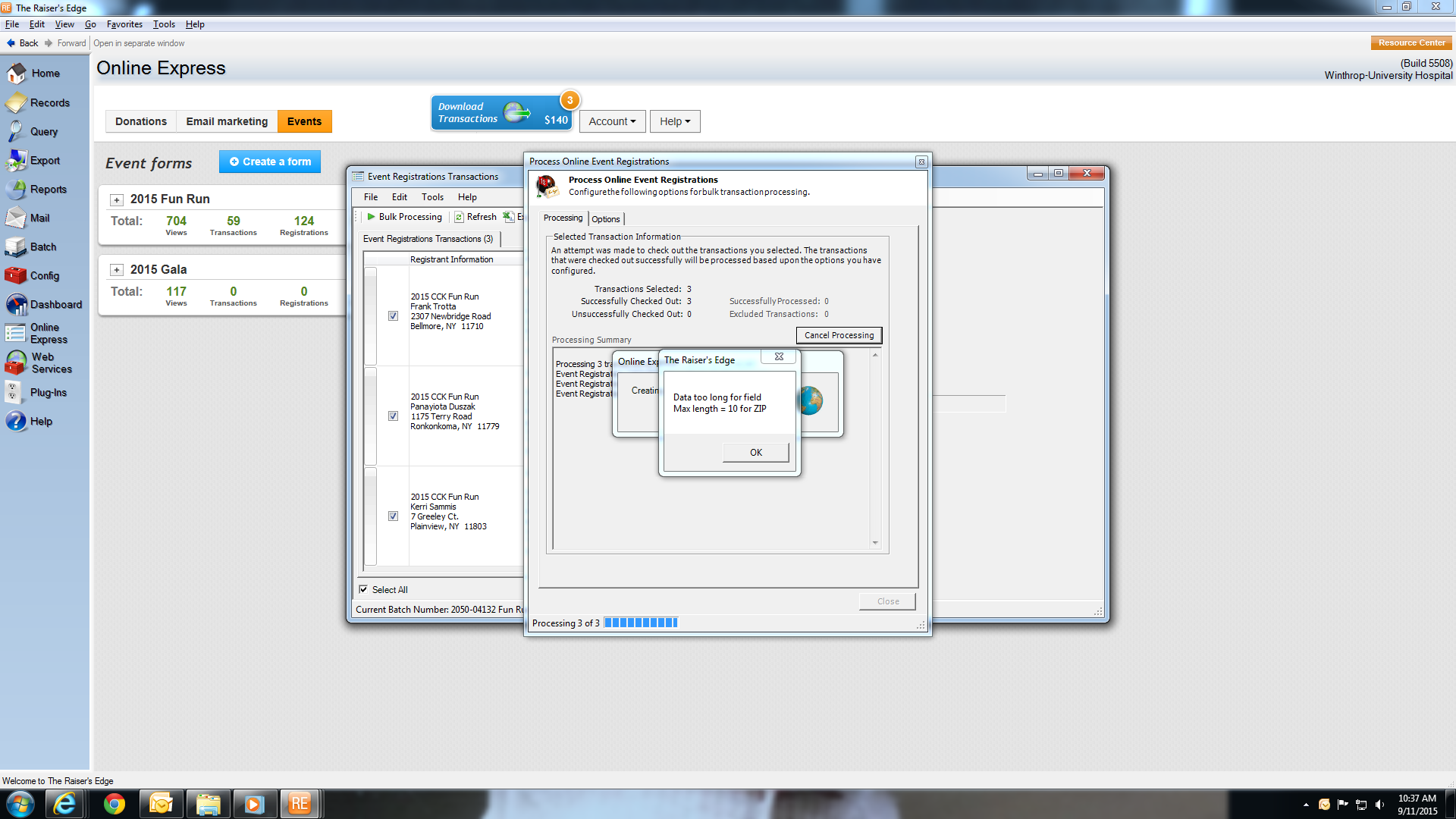Click OK in the Raiser's Edge error dialog
The height and width of the screenshot is (819, 1456).
pyautogui.click(x=756, y=453)
